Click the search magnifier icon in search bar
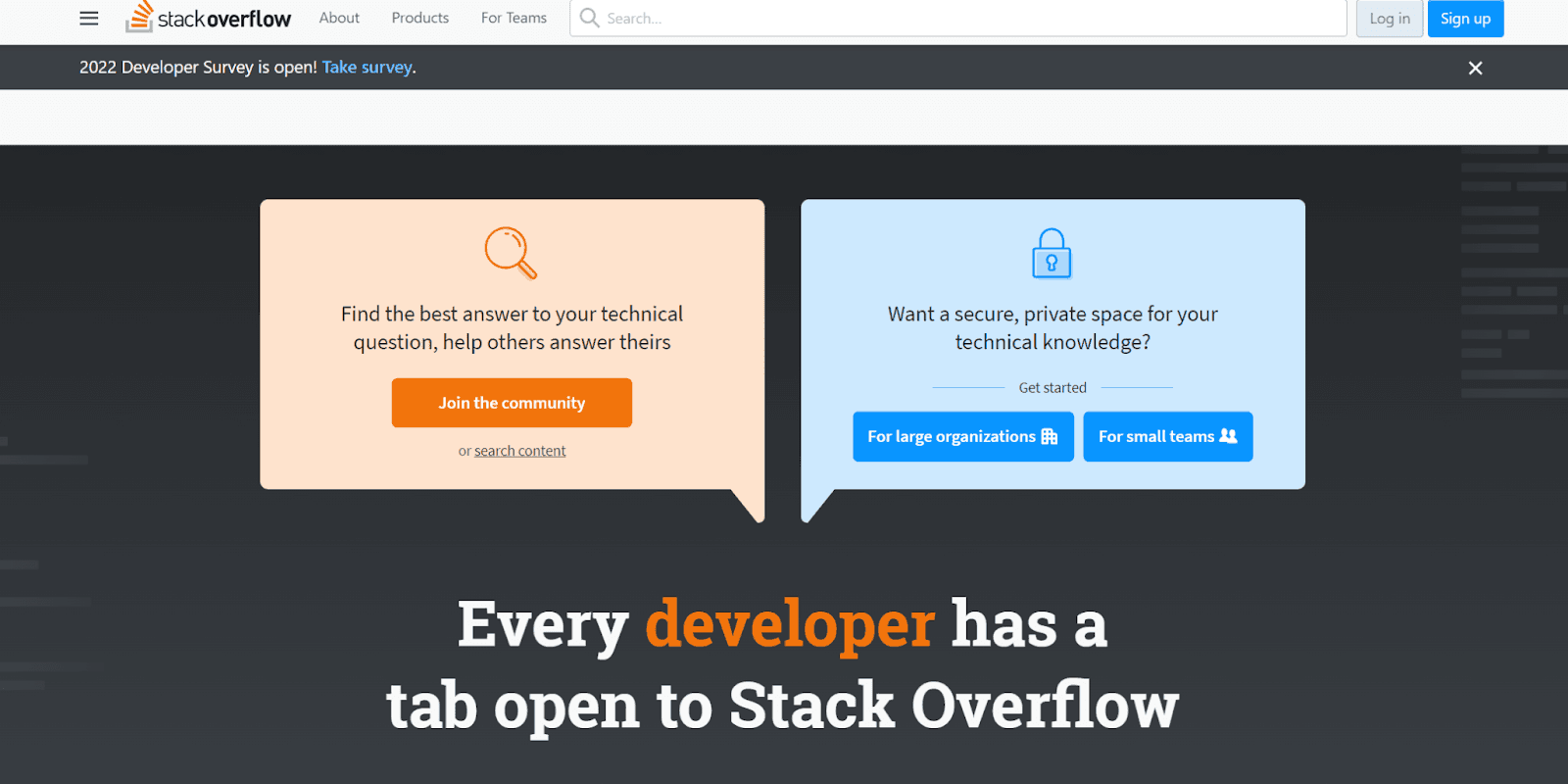This screenshot has width=1568, height=784. pos(589,18)
